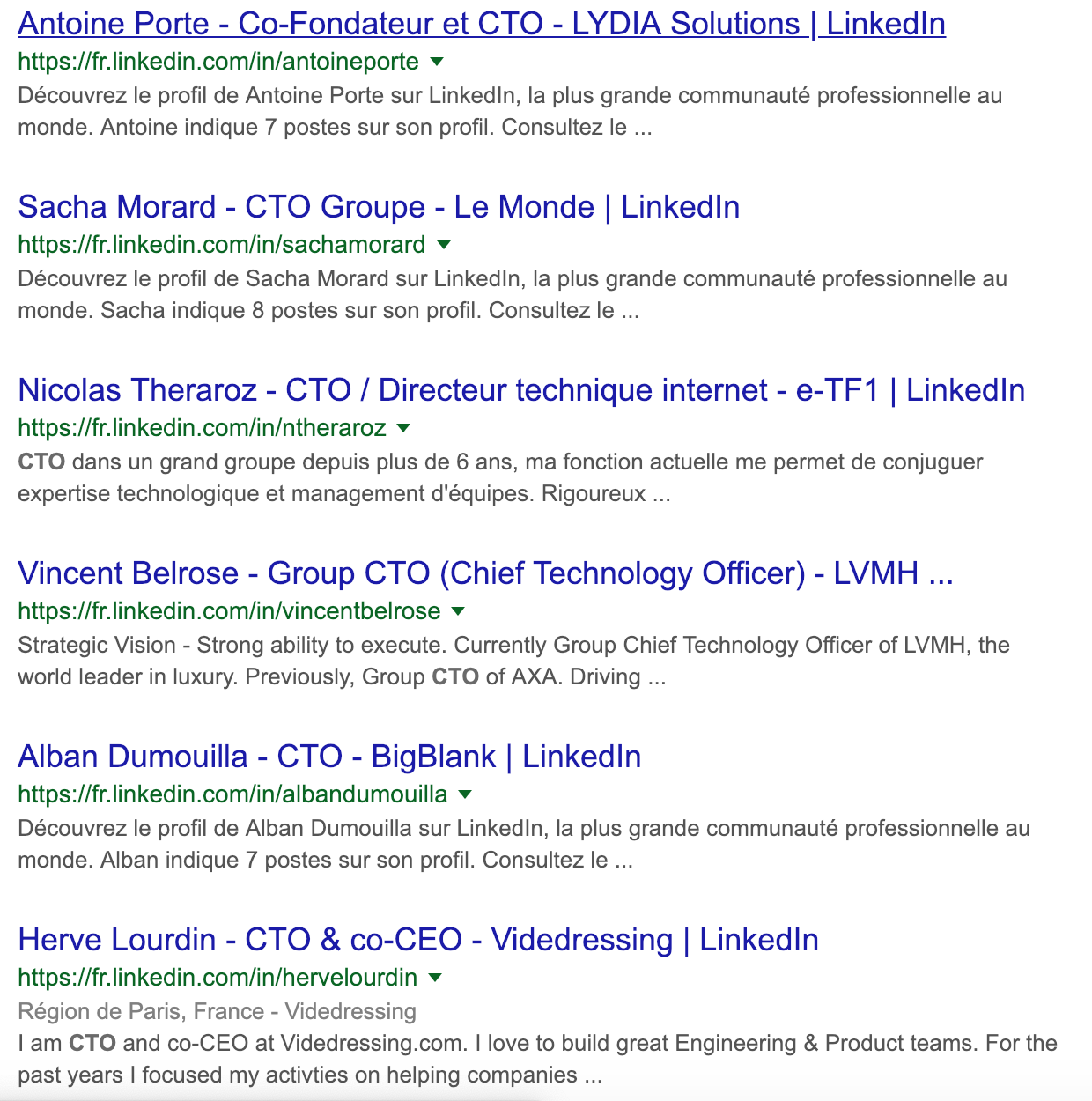Expand dropdown arrow beside vincentbelrose URL
Viewport: 1092px width, 1101px height.
tap(458, 611)
